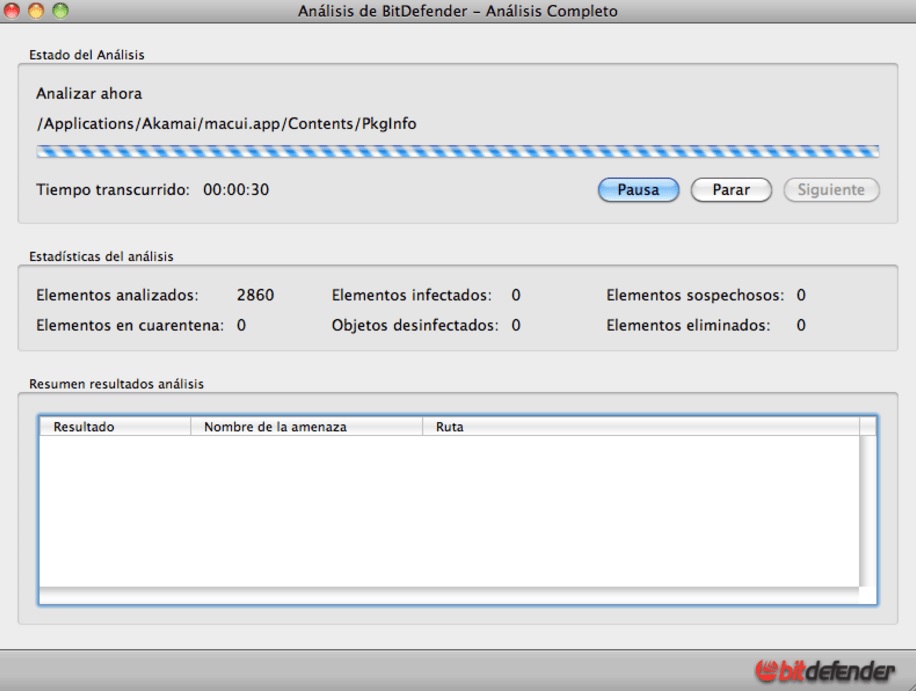Stop the scan with the Parar button
Image resolution: width=916 pixels, height=691 pixels.
click(x=731, y=190)
